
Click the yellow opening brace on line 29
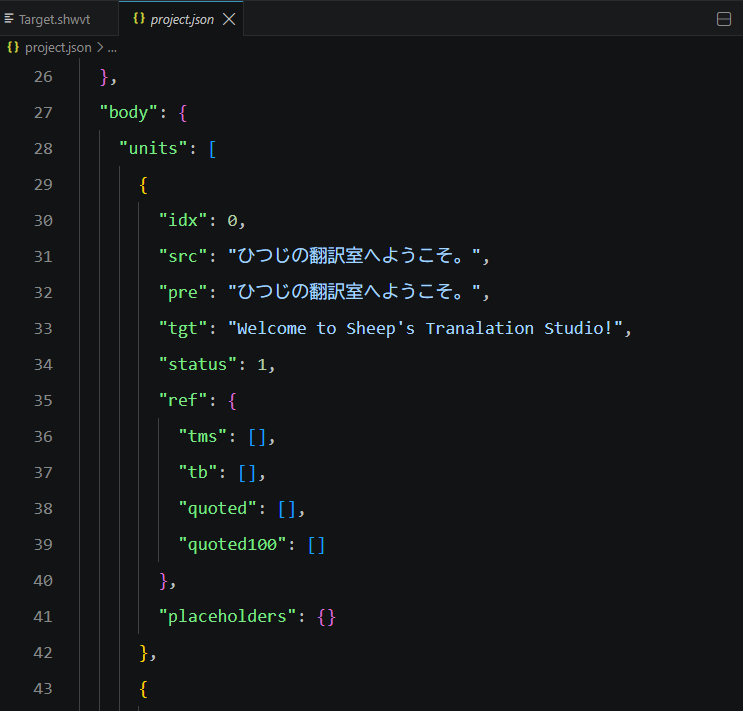(x=144, y=185)
